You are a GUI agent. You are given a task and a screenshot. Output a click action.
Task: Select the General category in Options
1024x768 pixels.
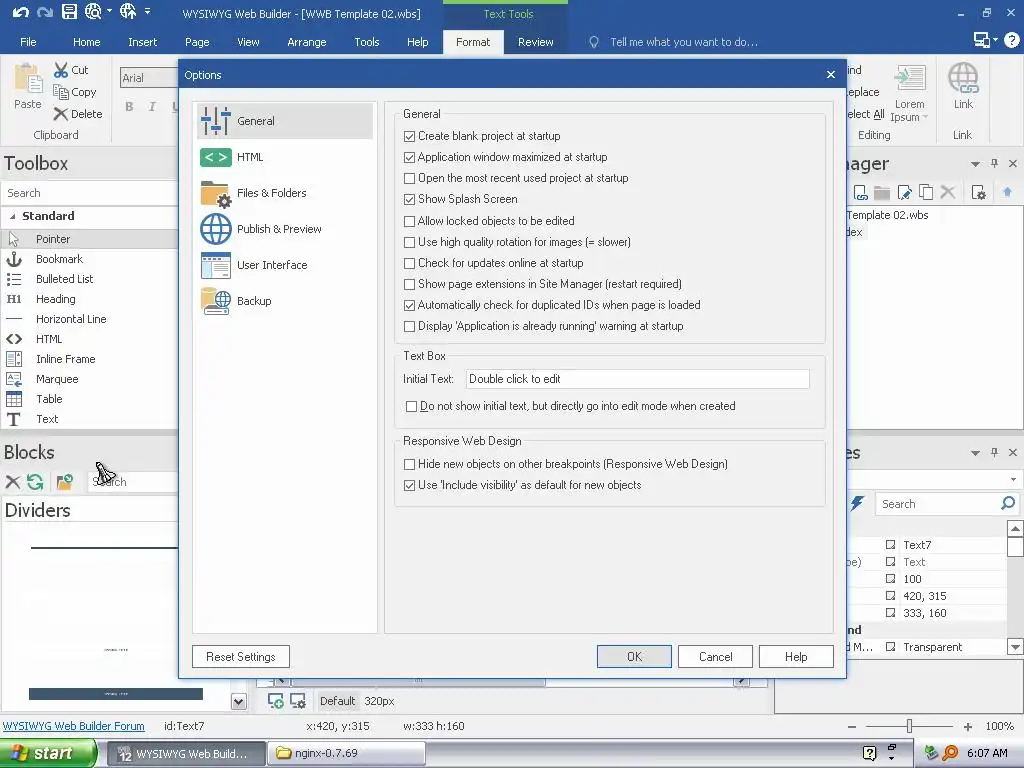(285, 121)
